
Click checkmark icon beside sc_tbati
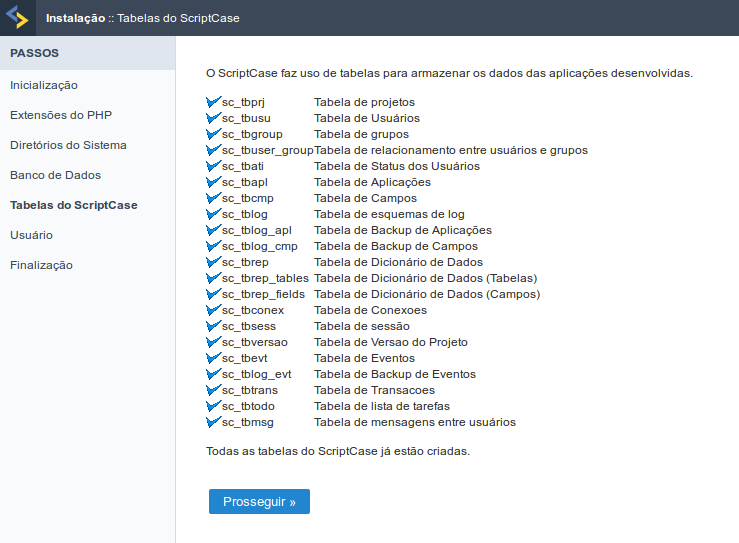(213, 165)
